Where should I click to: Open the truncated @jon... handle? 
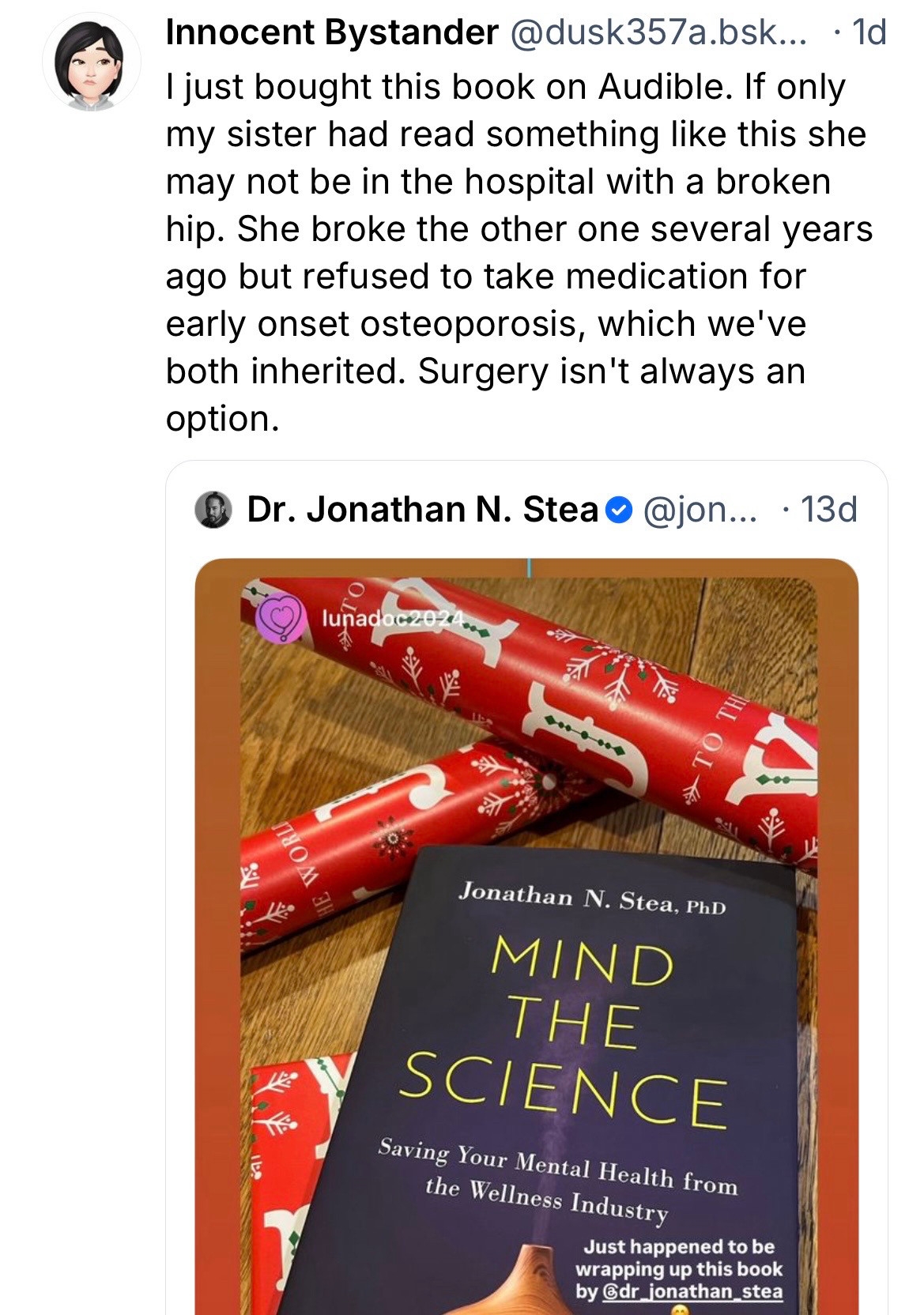pyautogui.click(x=700, y=510)
